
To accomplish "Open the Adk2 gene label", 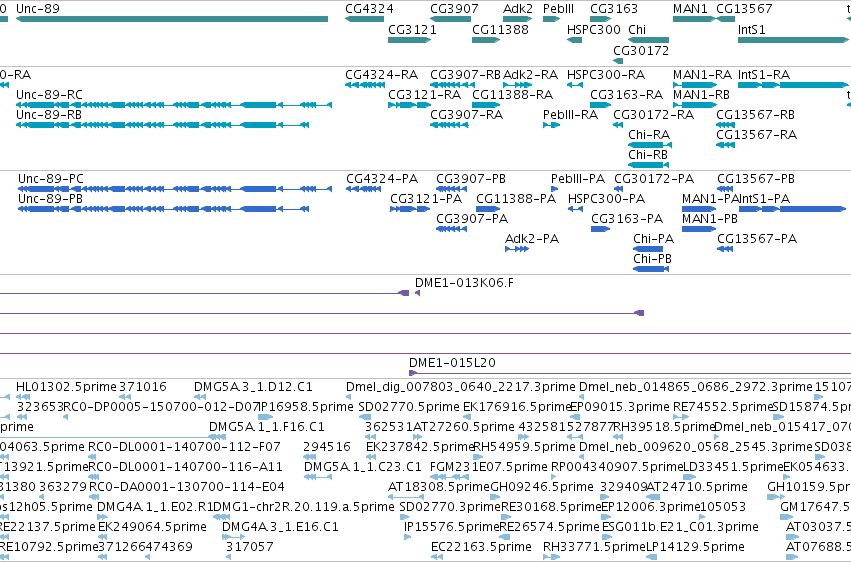I will pyautogui.click(x=518, y=9).
